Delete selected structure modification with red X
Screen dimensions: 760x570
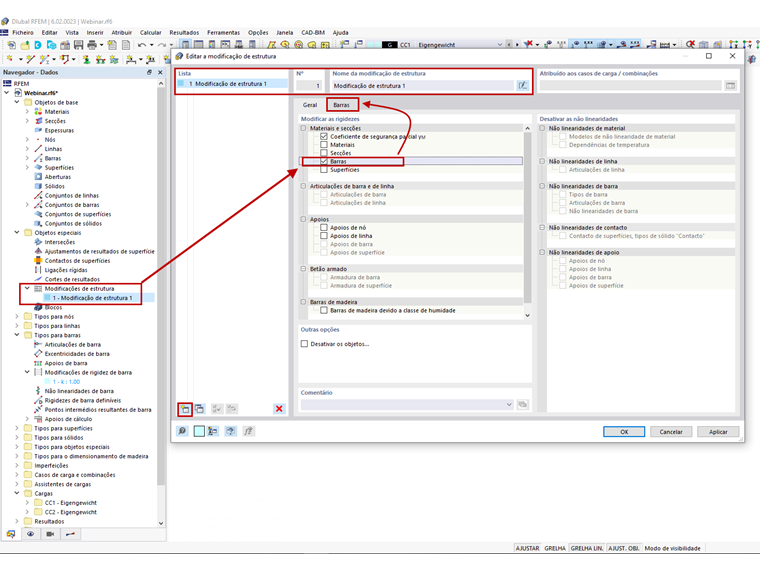(279, 409)
